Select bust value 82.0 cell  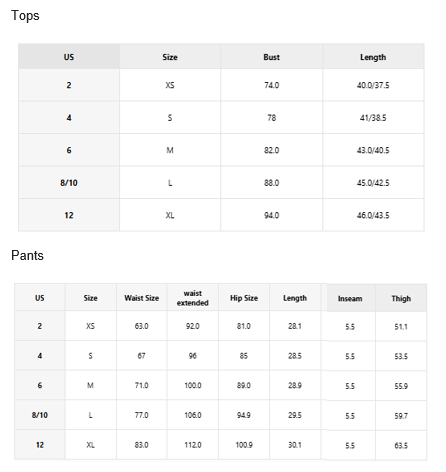[272, 150]
